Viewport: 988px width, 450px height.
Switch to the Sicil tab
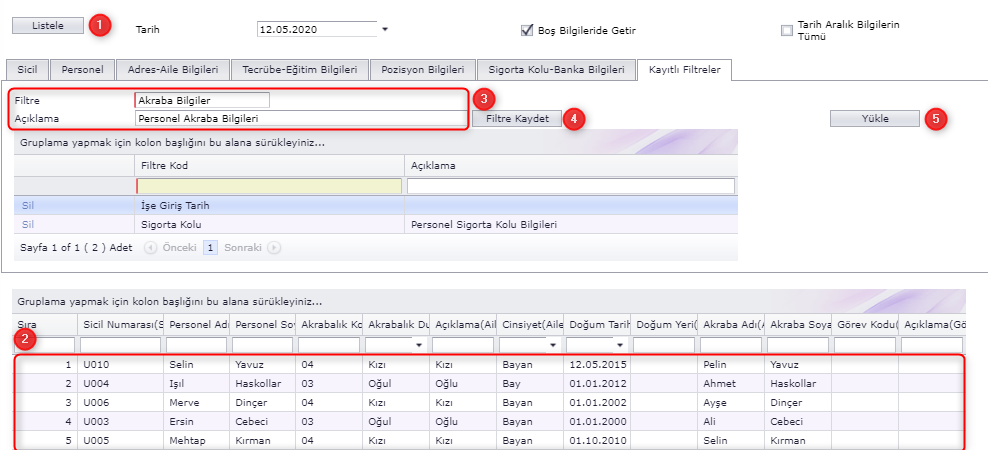tap(27, 70)
